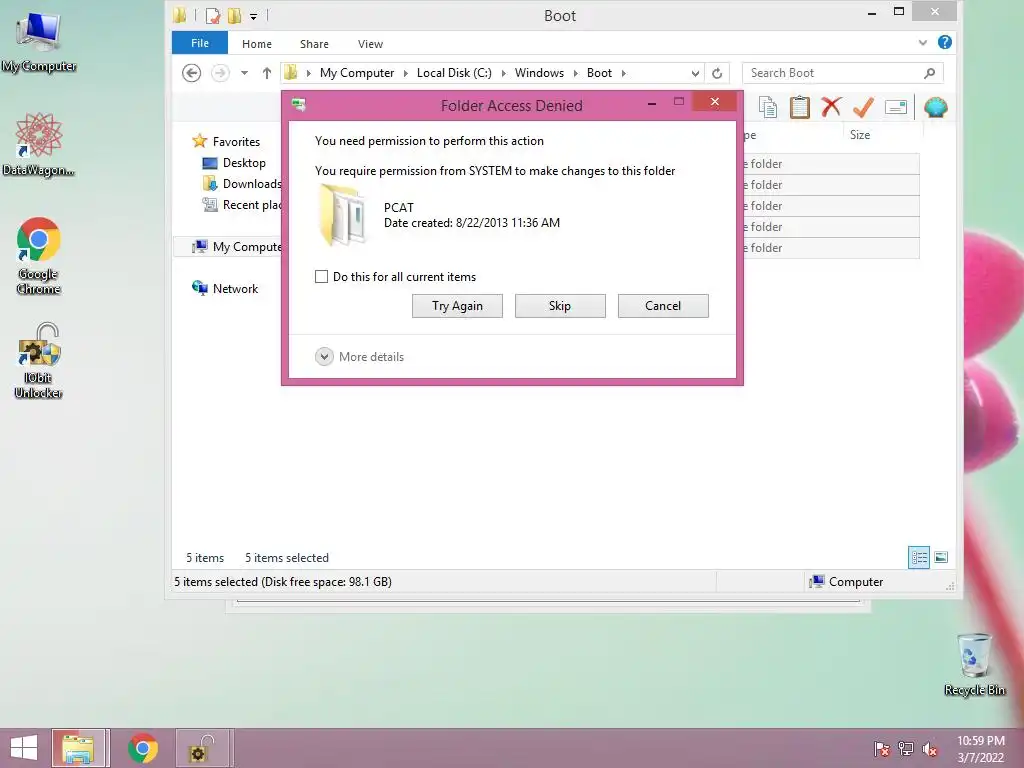Switch to large icons view icon
This screenshot has width=1024, height=768.
pos(941,558)
